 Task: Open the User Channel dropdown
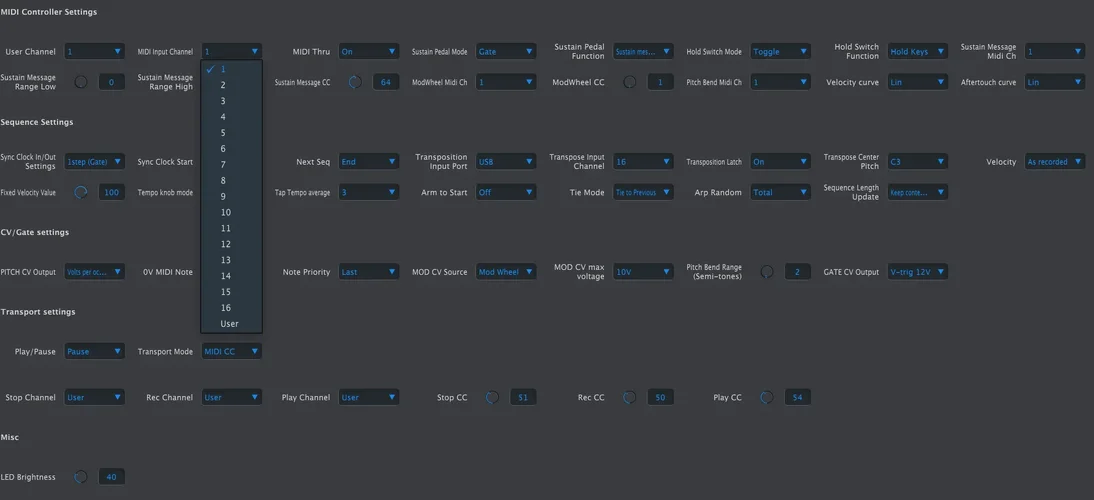95,52
